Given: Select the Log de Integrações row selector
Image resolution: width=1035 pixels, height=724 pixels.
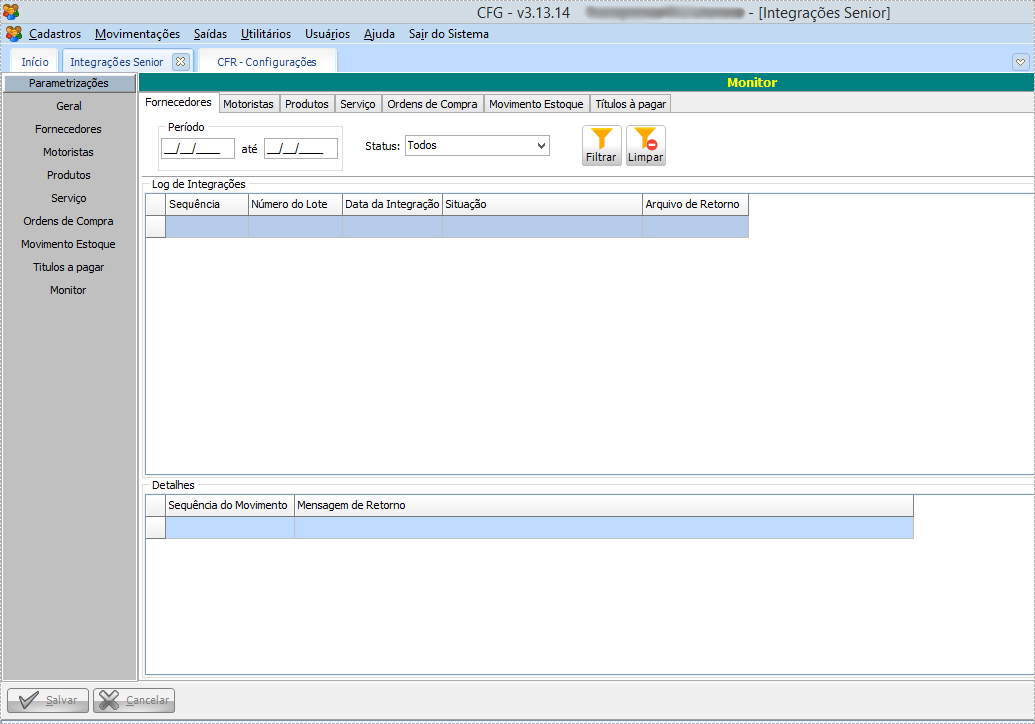Looking at the screenshot, I should (156, 226).
